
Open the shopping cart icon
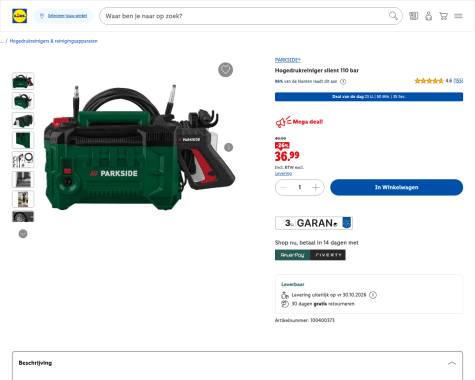point(443,16)
